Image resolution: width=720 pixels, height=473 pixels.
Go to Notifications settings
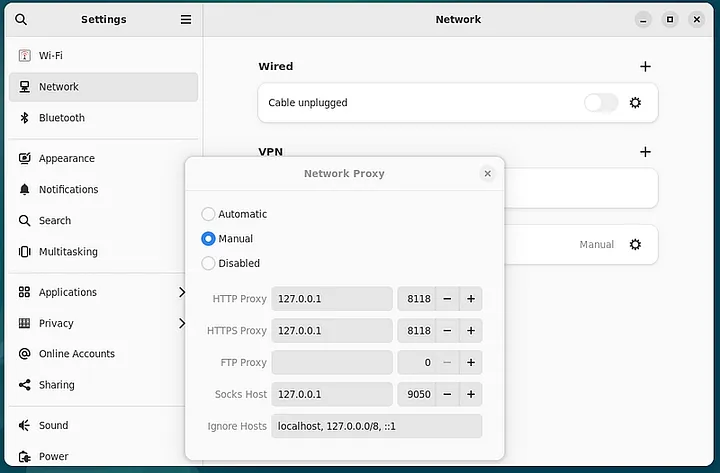coord(103,190)
